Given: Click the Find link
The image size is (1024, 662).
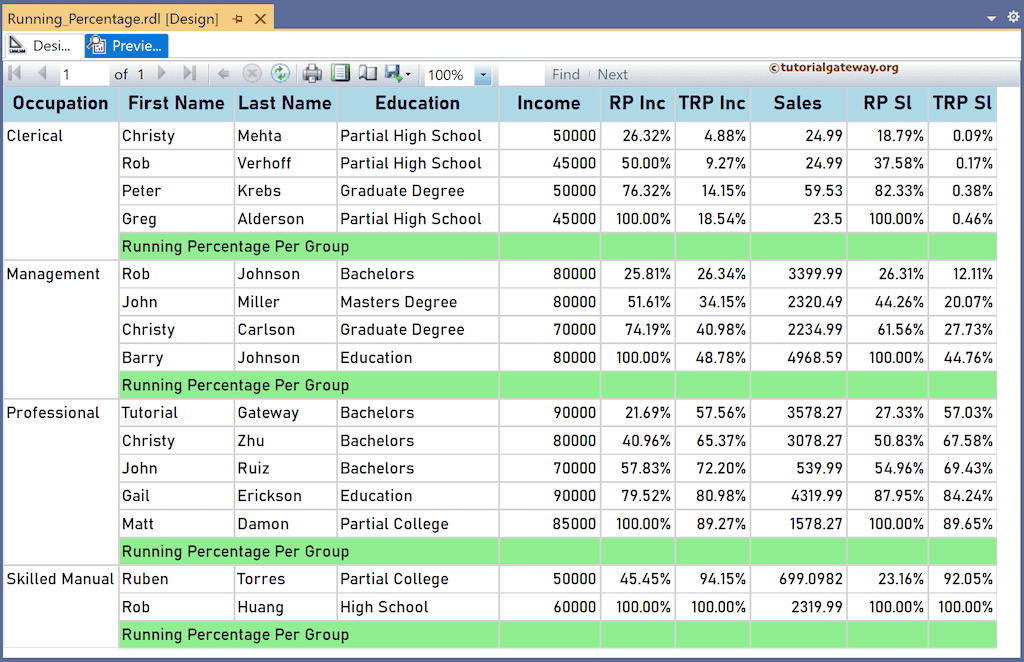Looking at the screenshot, I should click(x=566, y=73).
